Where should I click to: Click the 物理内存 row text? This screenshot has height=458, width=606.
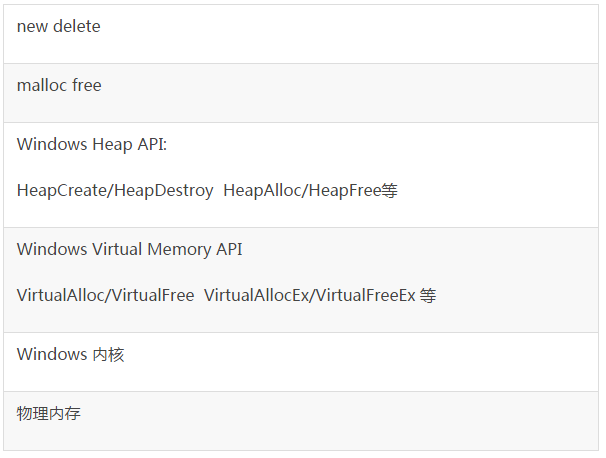click(49, 414)
